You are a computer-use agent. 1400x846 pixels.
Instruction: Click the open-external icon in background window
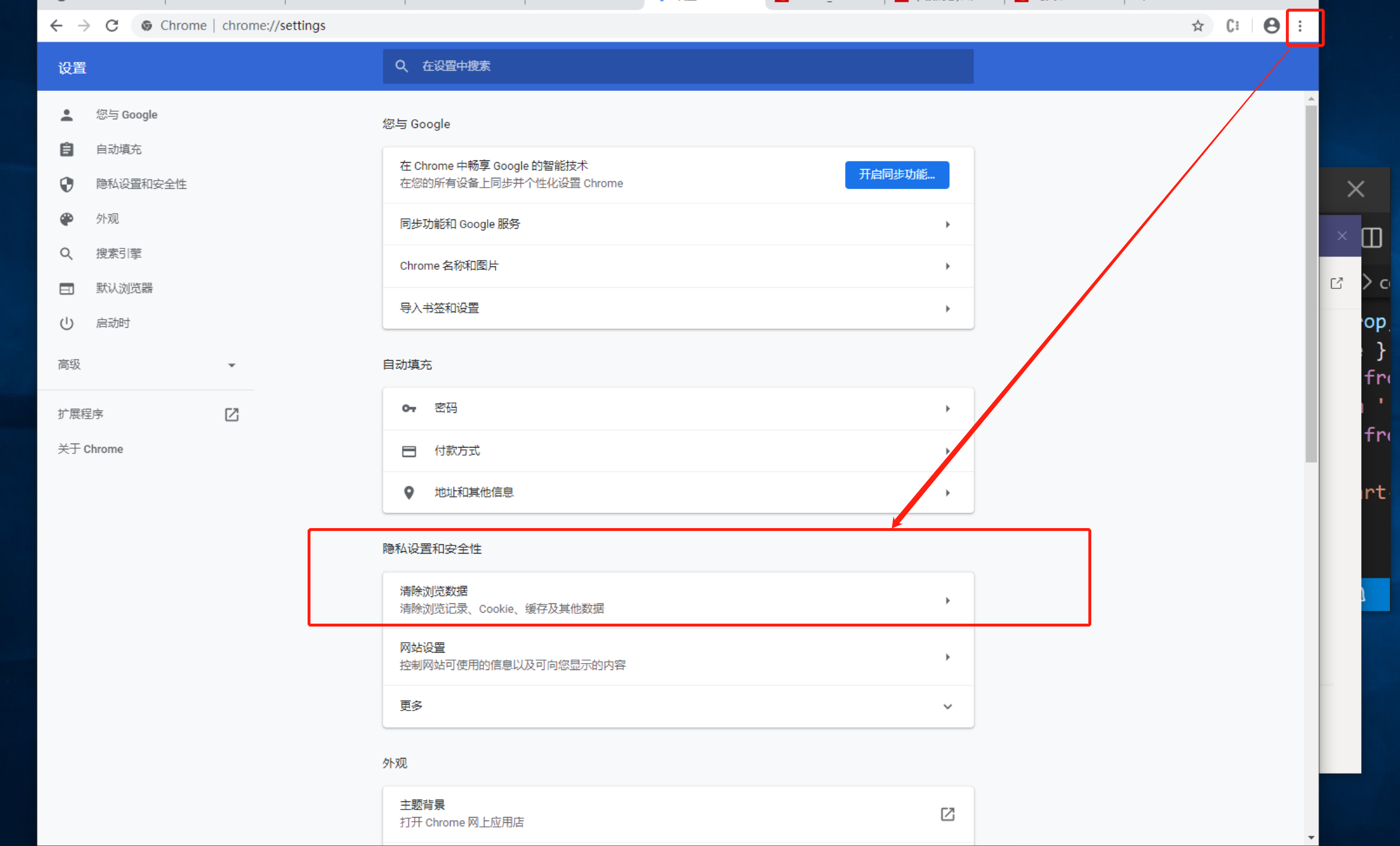(x=1337, y=283)
